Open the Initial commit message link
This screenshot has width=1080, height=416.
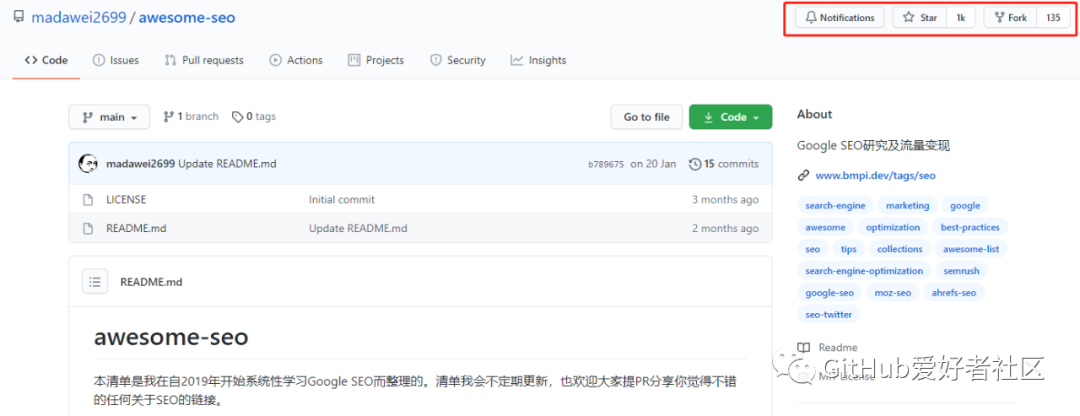click(x=342, y=200)
